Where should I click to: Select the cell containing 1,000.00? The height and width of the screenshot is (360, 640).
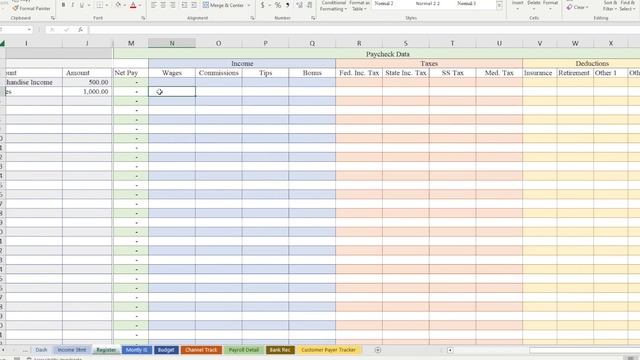point(87,91)
